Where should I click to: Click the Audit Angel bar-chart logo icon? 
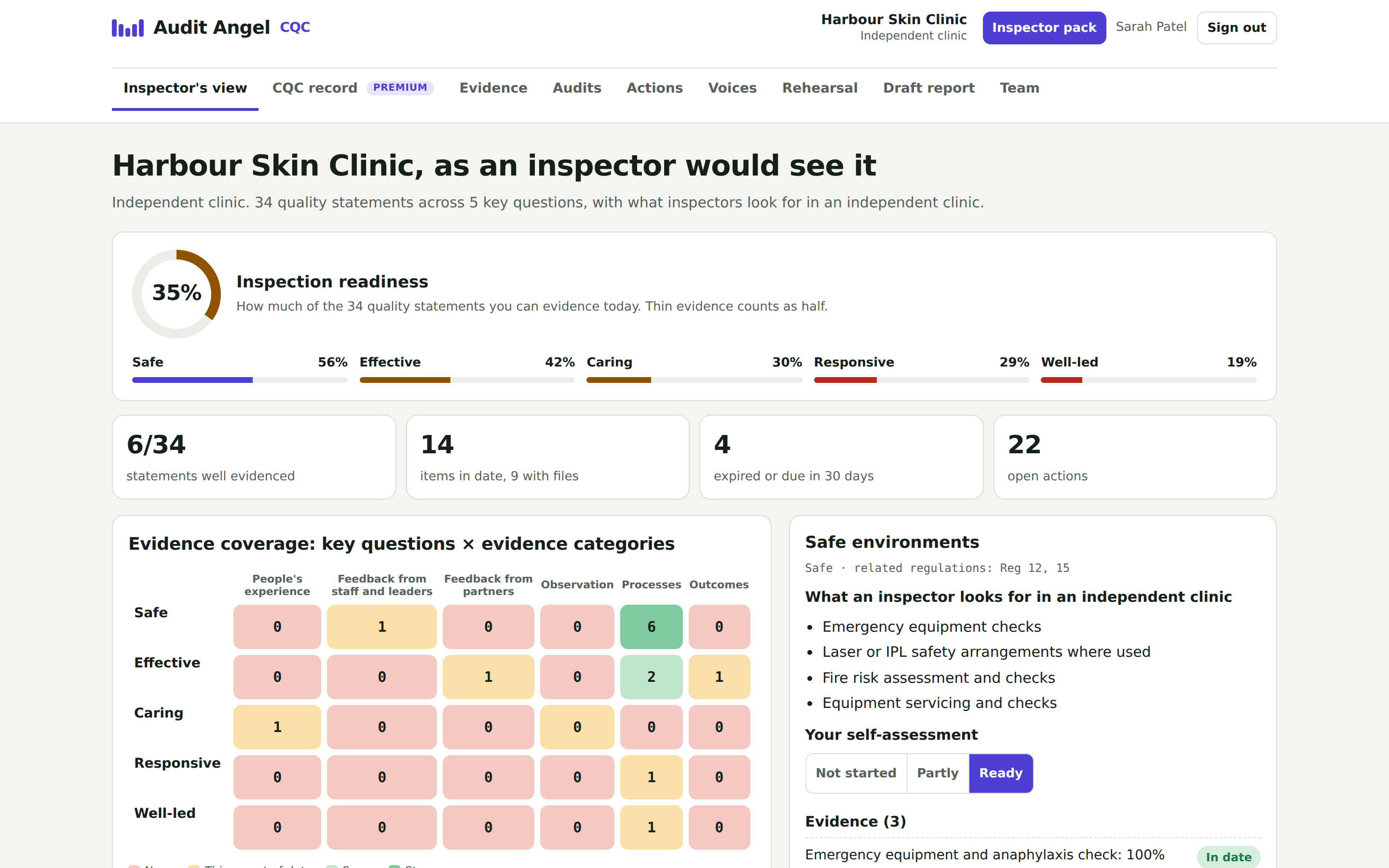tap(127, 27)
